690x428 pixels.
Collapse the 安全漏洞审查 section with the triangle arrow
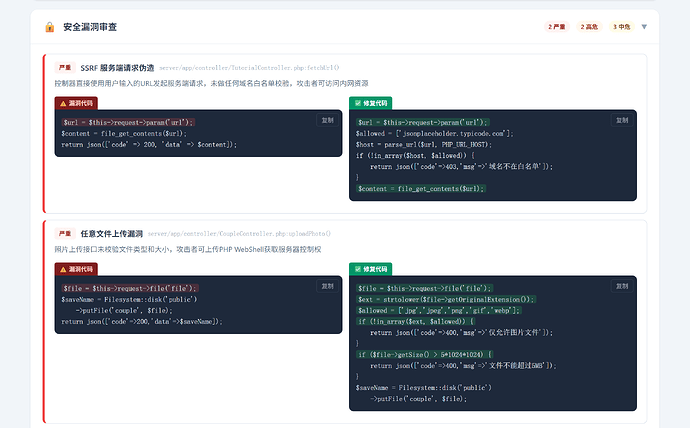point(644,27)
